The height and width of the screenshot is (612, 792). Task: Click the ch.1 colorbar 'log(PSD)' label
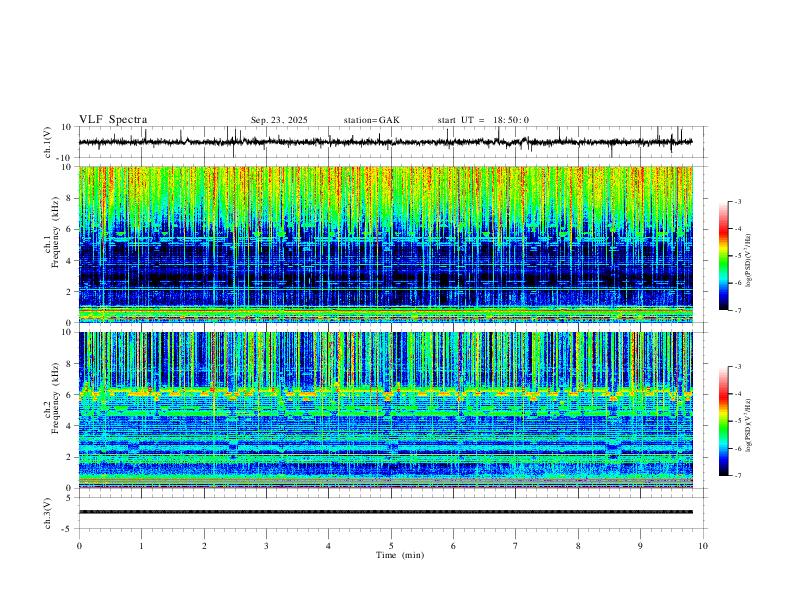click(748, 261)
